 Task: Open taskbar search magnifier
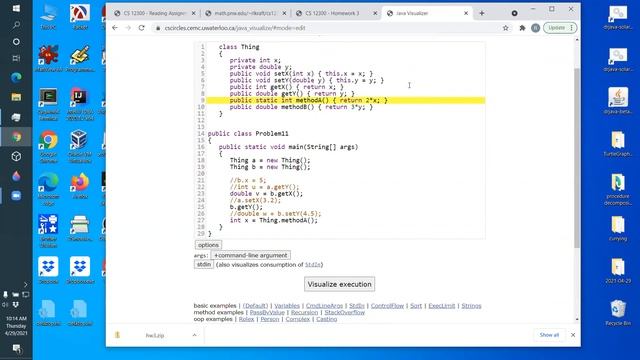[x=16, y=25]
